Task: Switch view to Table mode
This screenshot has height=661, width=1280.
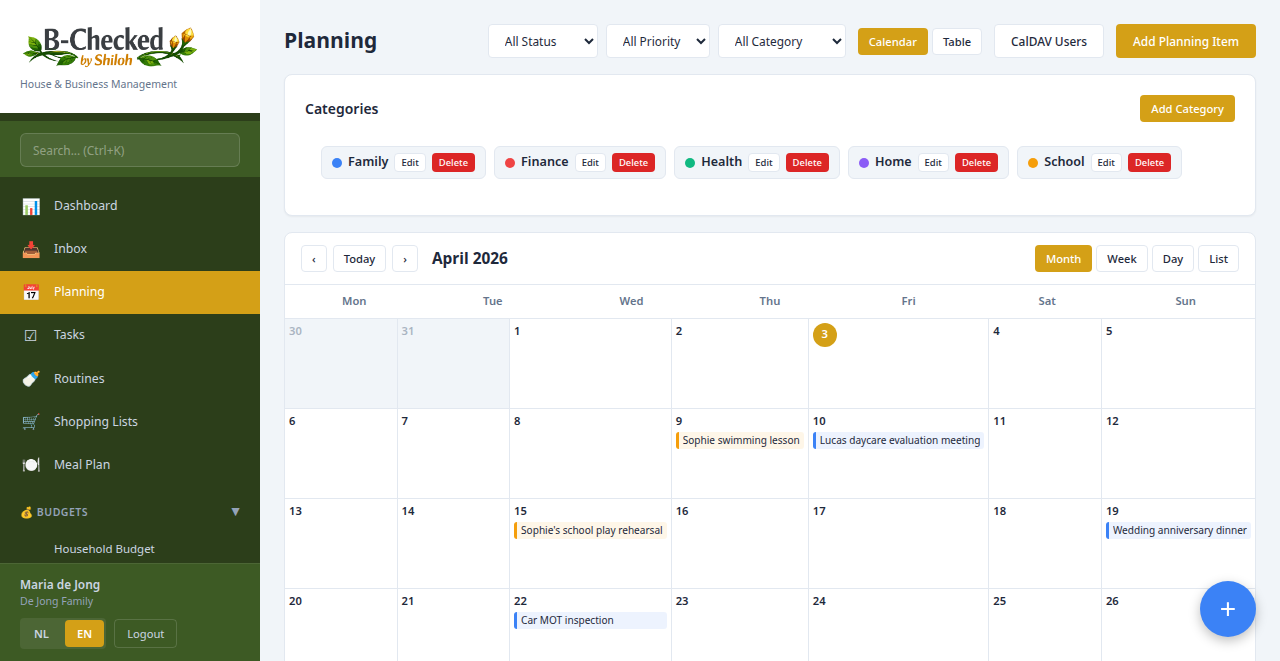Action: click(x=956, y=41)
